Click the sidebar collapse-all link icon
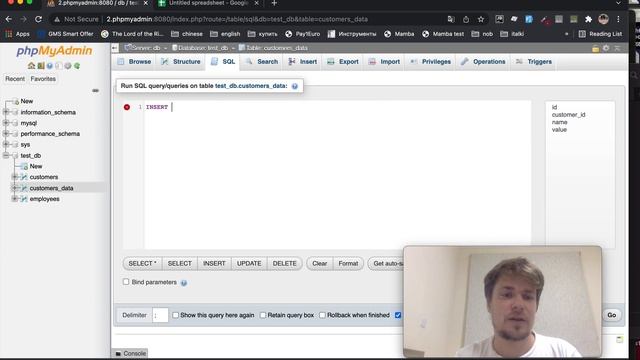 (x=96, y=91)
